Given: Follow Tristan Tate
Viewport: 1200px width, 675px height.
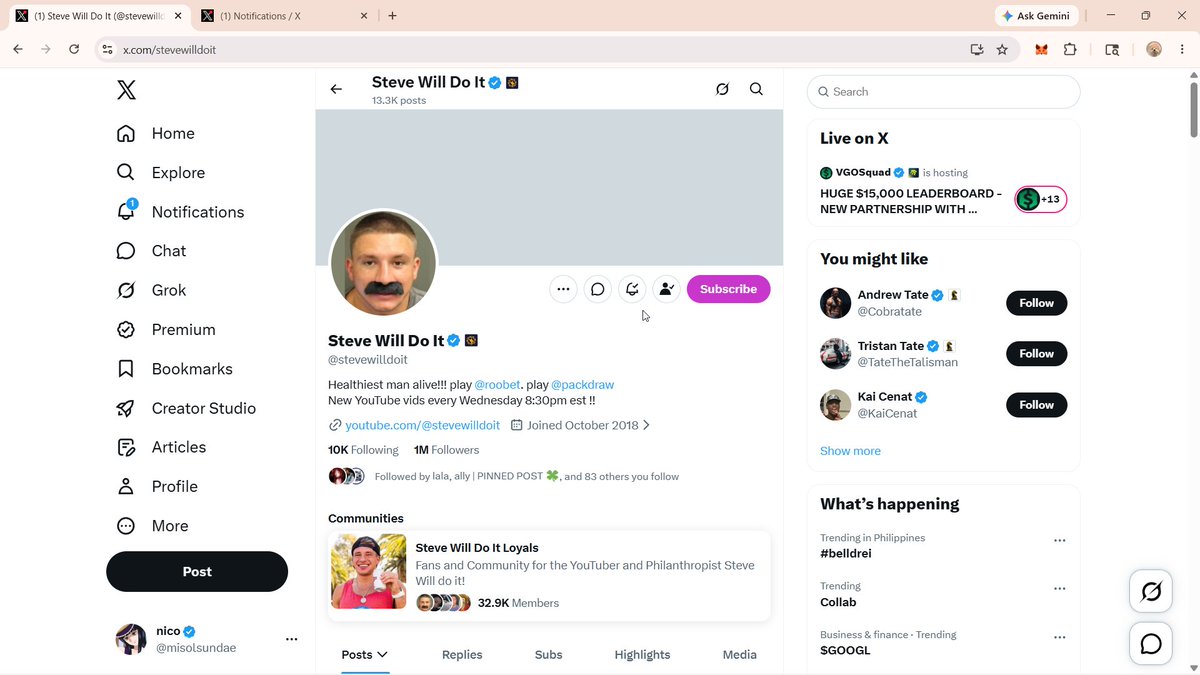Looking at the screenshot, I should coord(1036,354).
